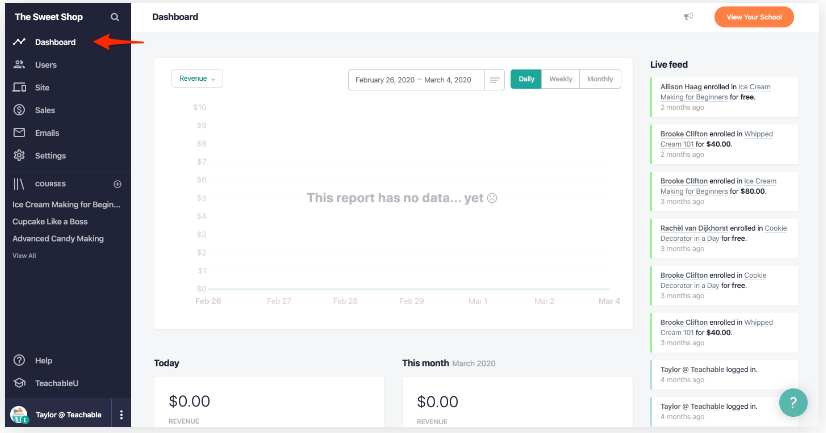Click the search magnifier icon in sidebar
The width and height of the screenshot is (826, 433).
(115, 18)
